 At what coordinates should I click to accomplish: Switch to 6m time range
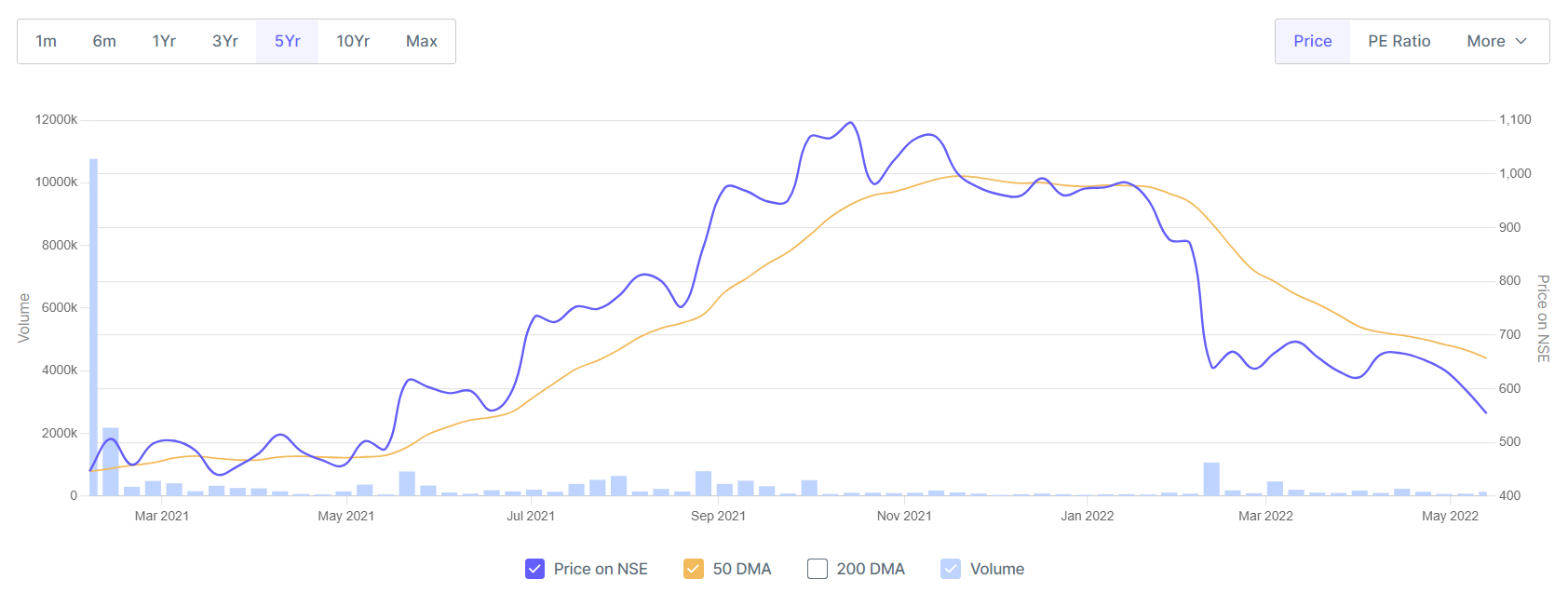coord(104,41)
